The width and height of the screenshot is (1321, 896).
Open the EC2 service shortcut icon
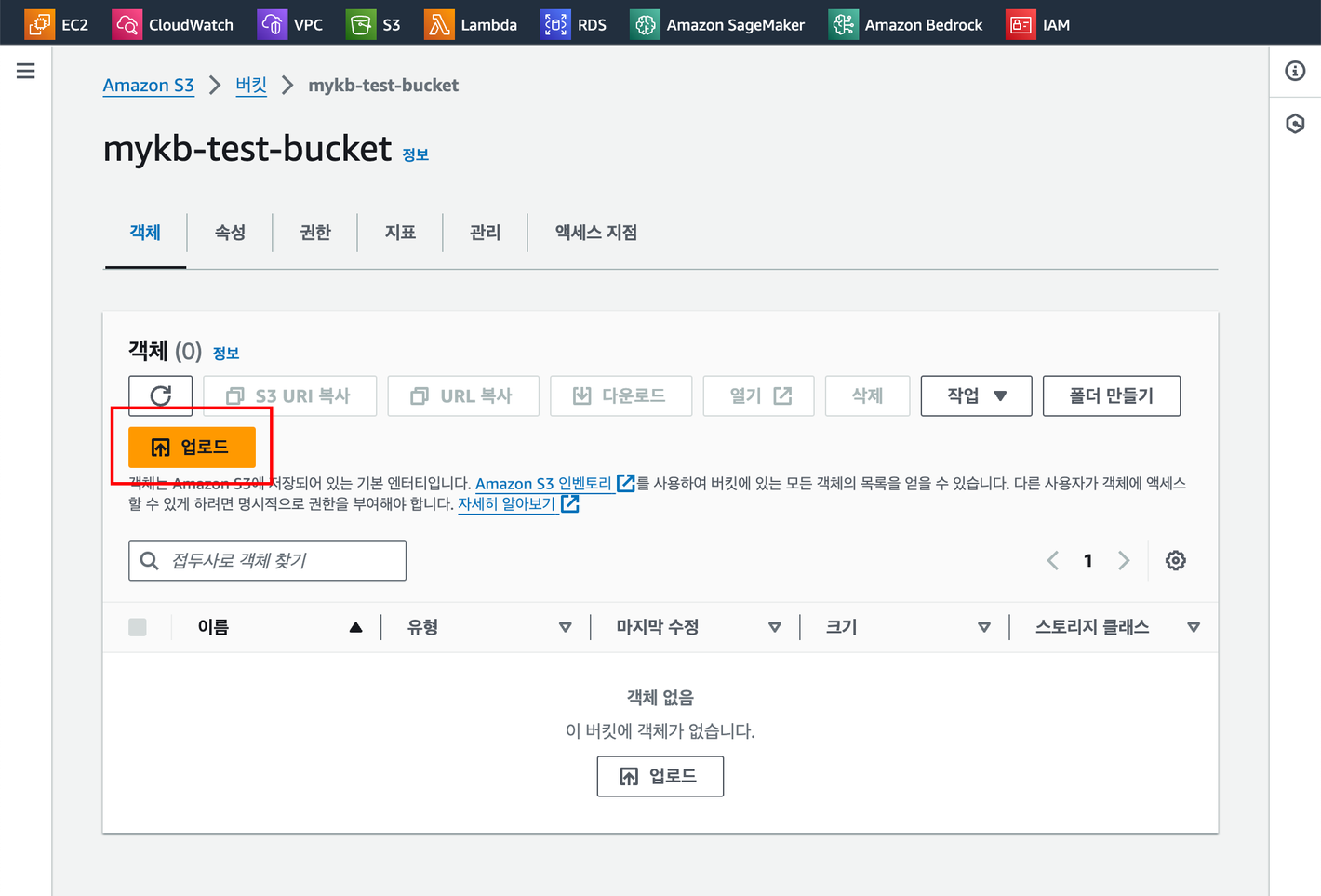click(x=39, y=24)
